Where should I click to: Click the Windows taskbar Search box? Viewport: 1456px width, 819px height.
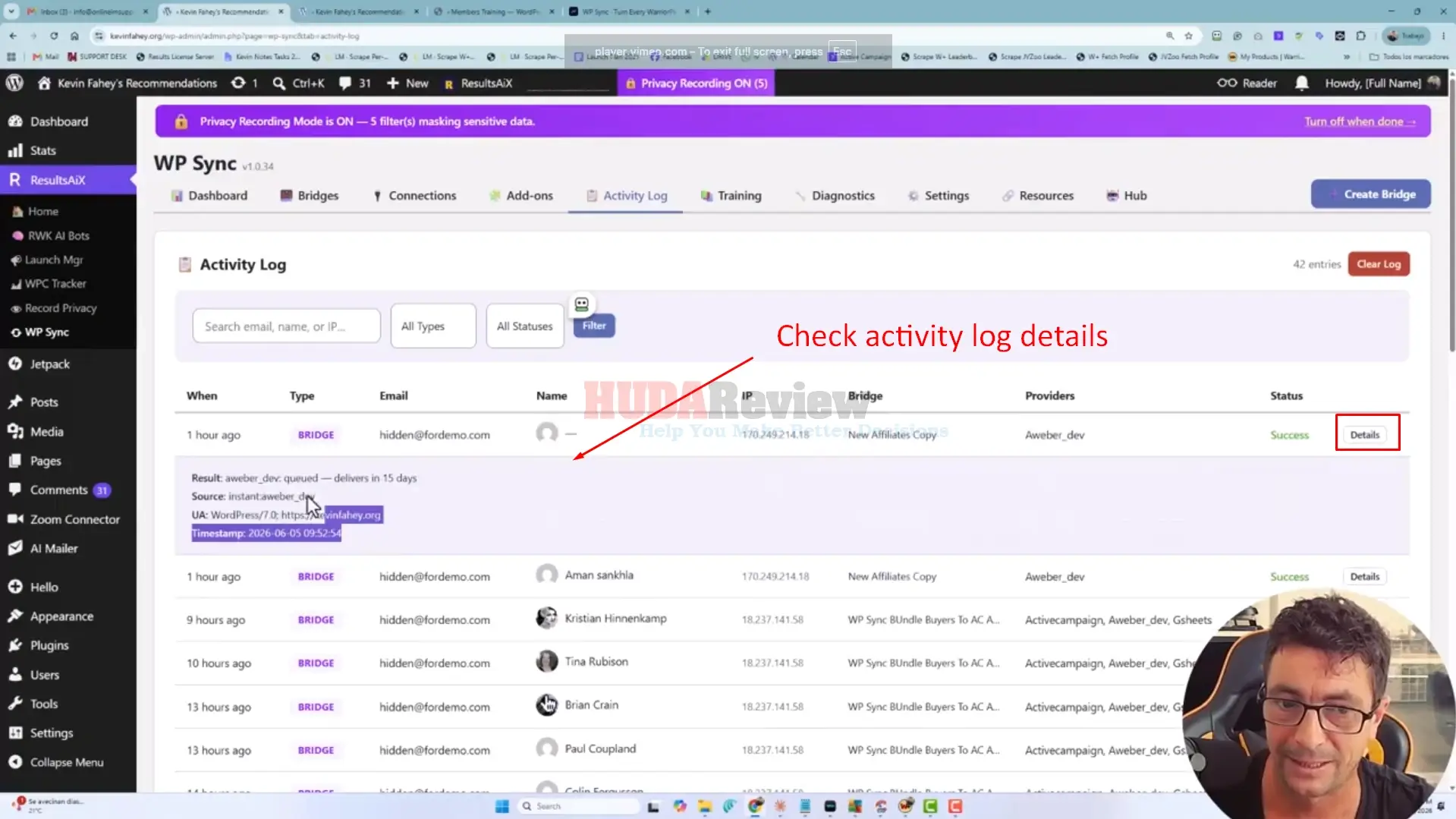pos(580,806)
